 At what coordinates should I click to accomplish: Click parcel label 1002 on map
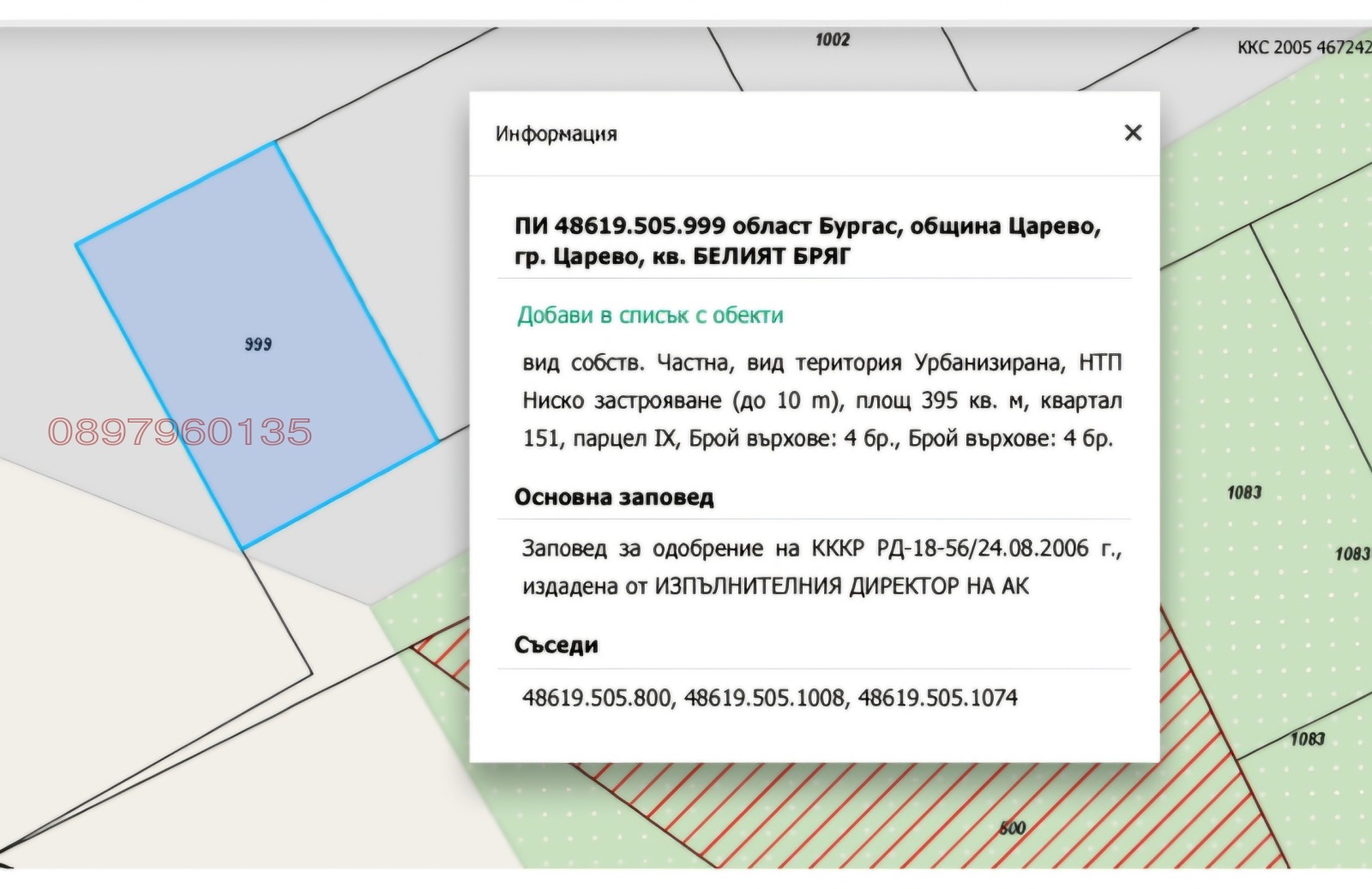pos(832,39)
